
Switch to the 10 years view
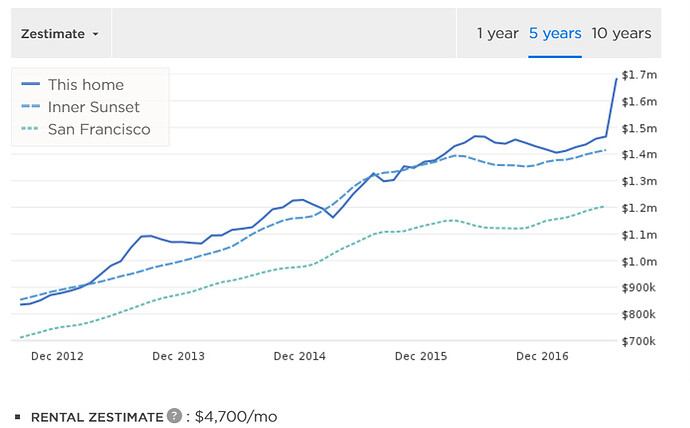(621, 33)
